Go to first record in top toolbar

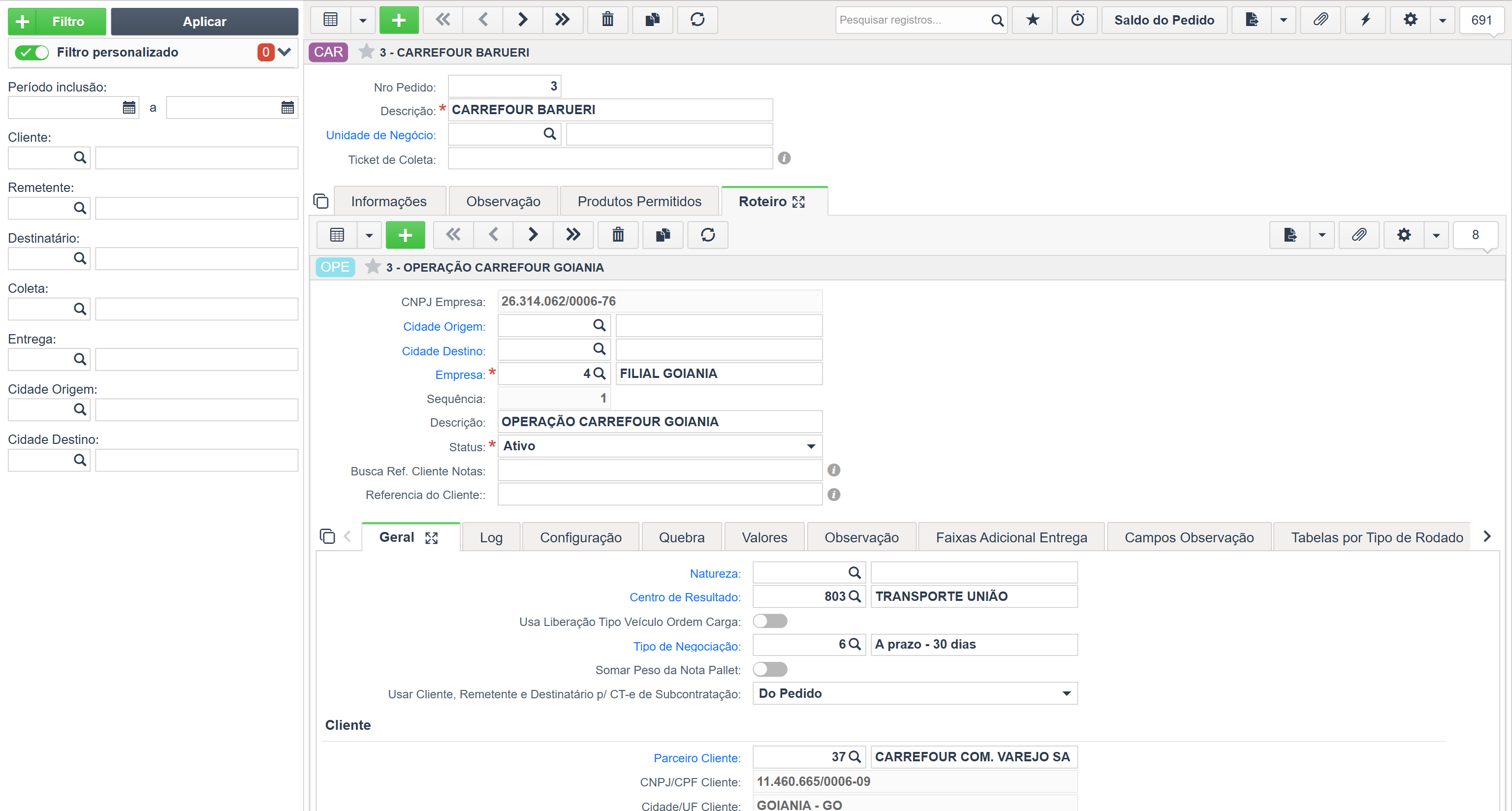[443, 20]
